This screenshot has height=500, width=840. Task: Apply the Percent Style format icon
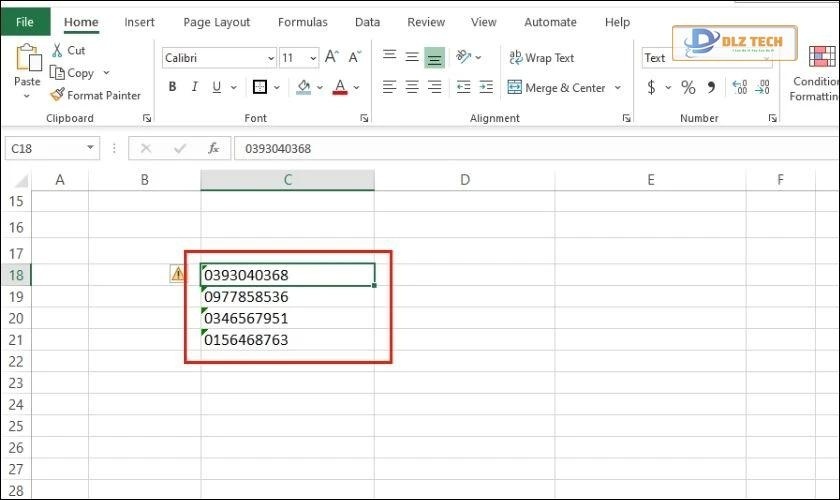(x=688, y=88)
